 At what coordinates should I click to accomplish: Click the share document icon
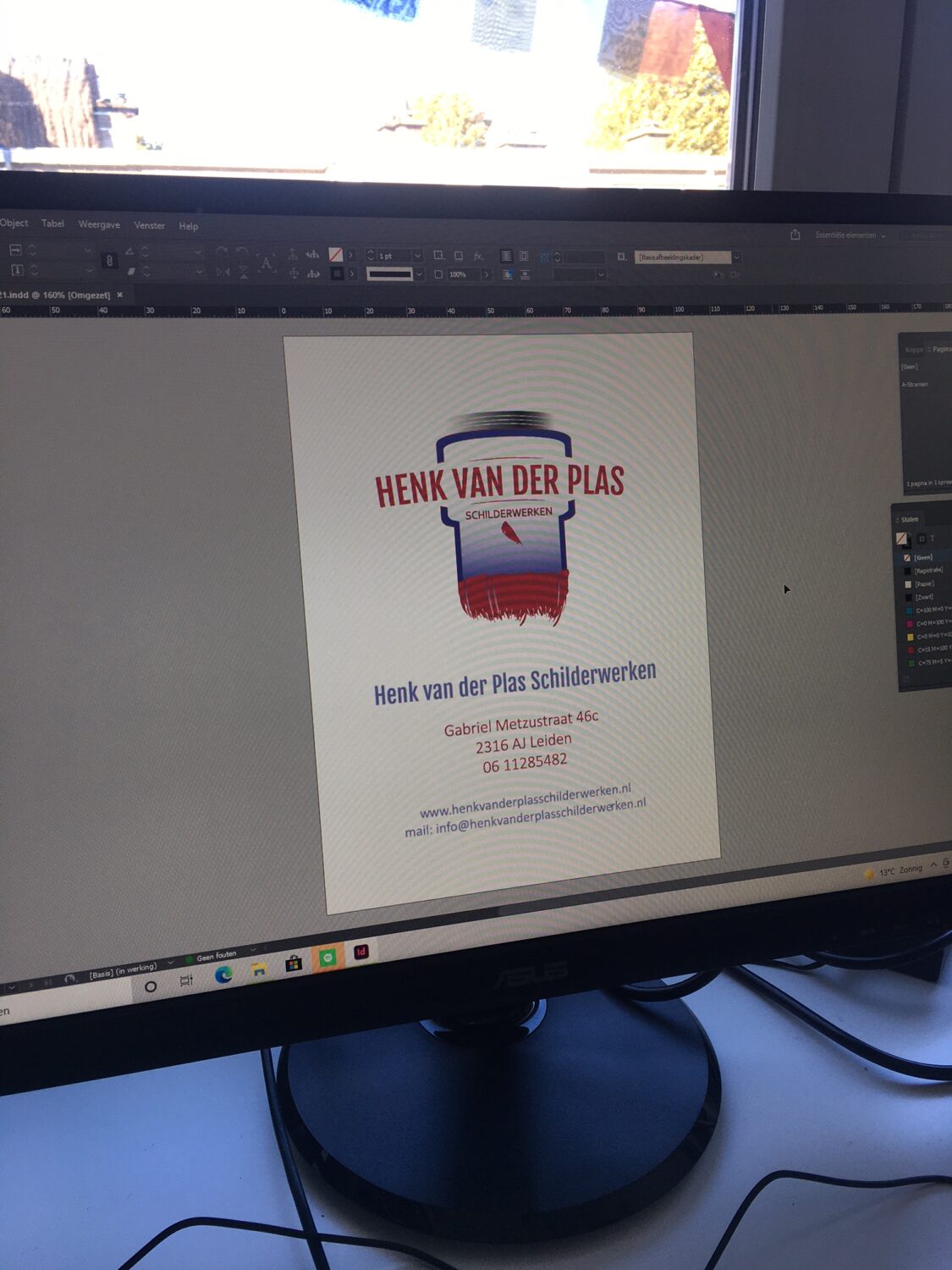point(795,235)
